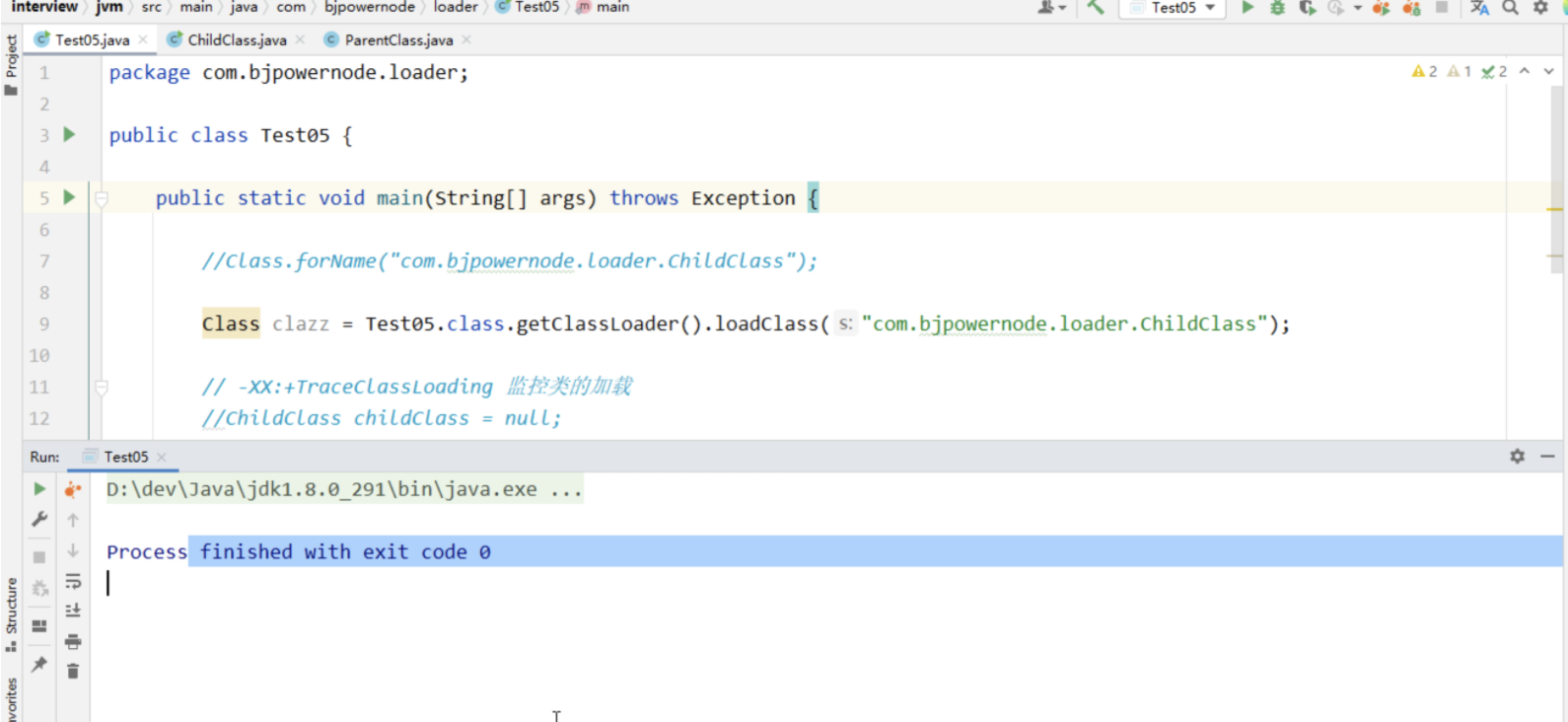
Task: Click the orange JRebel debug icon
Action: (1411, 7)
